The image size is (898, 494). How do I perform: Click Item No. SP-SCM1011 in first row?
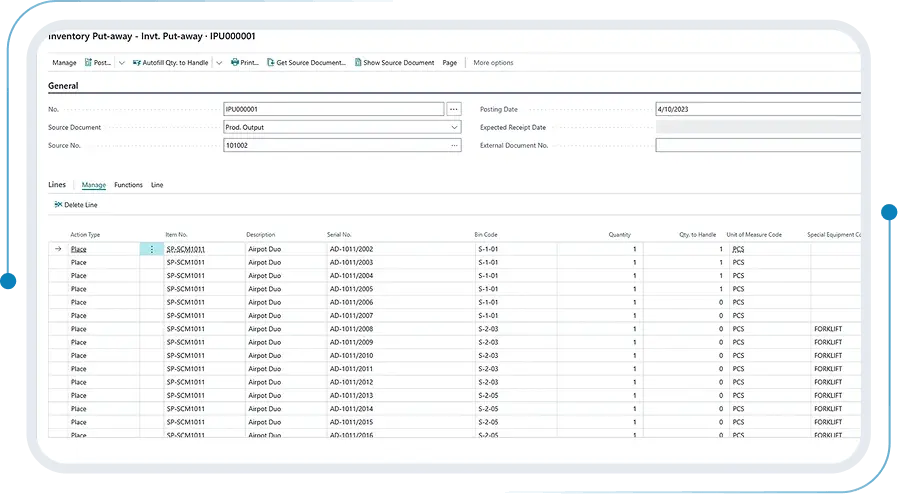(186, 249)
